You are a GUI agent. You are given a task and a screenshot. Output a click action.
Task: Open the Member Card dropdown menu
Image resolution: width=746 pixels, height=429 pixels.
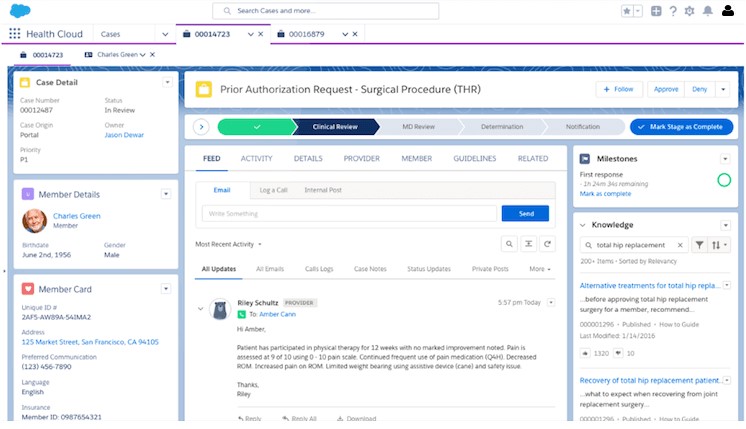click(x=166, y=289)
